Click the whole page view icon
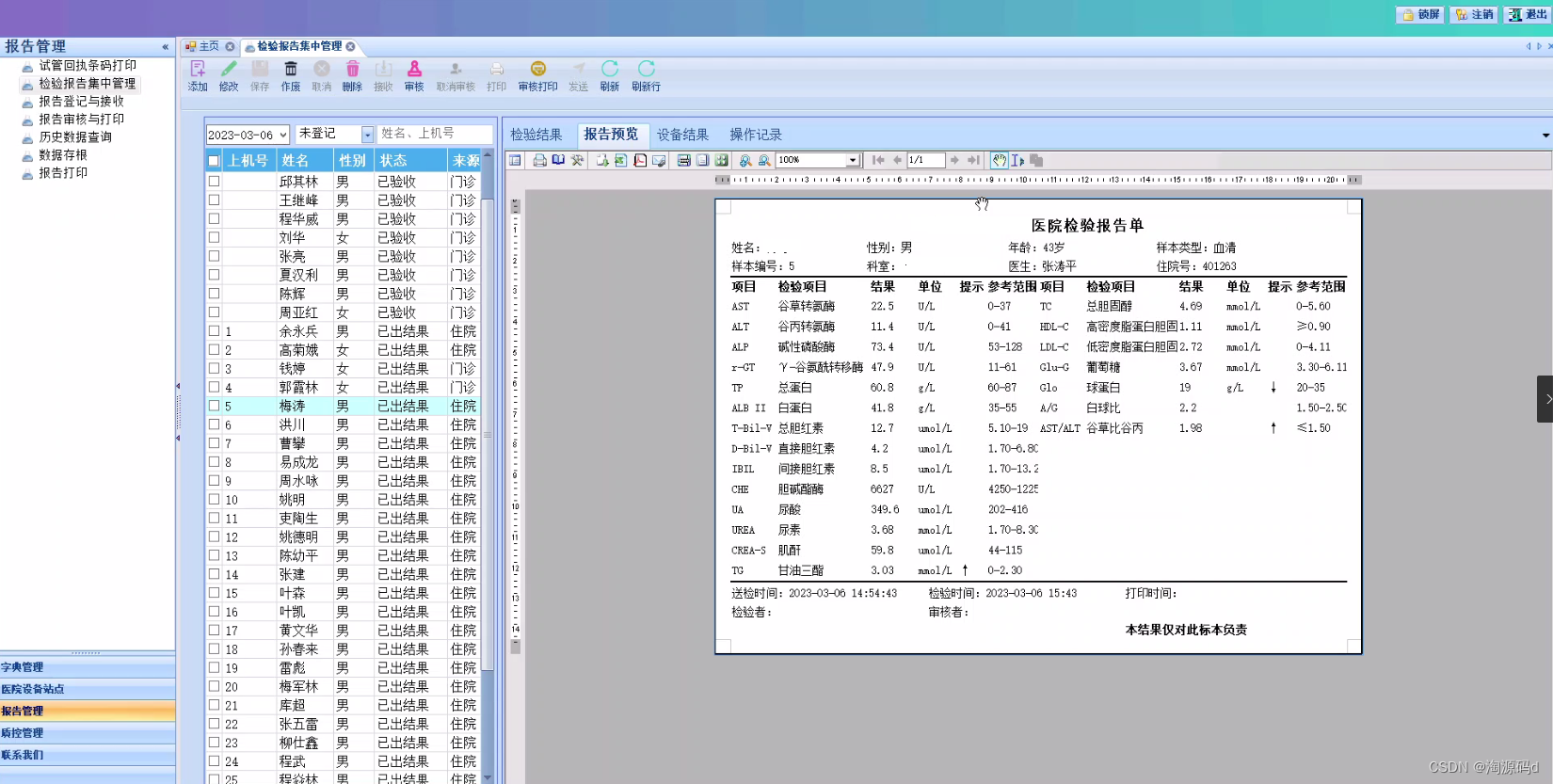Image resolution: width=1553 pixels, height=784 pixels. (x=703, y=161)
